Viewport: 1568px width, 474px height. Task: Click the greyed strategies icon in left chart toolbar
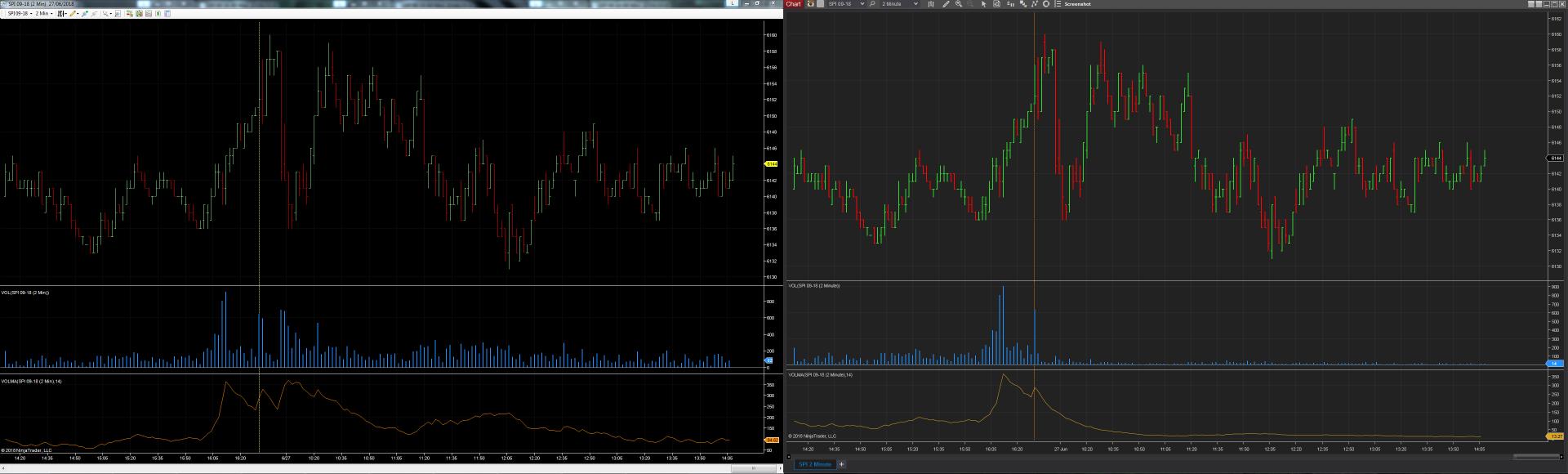coord(94,14)
